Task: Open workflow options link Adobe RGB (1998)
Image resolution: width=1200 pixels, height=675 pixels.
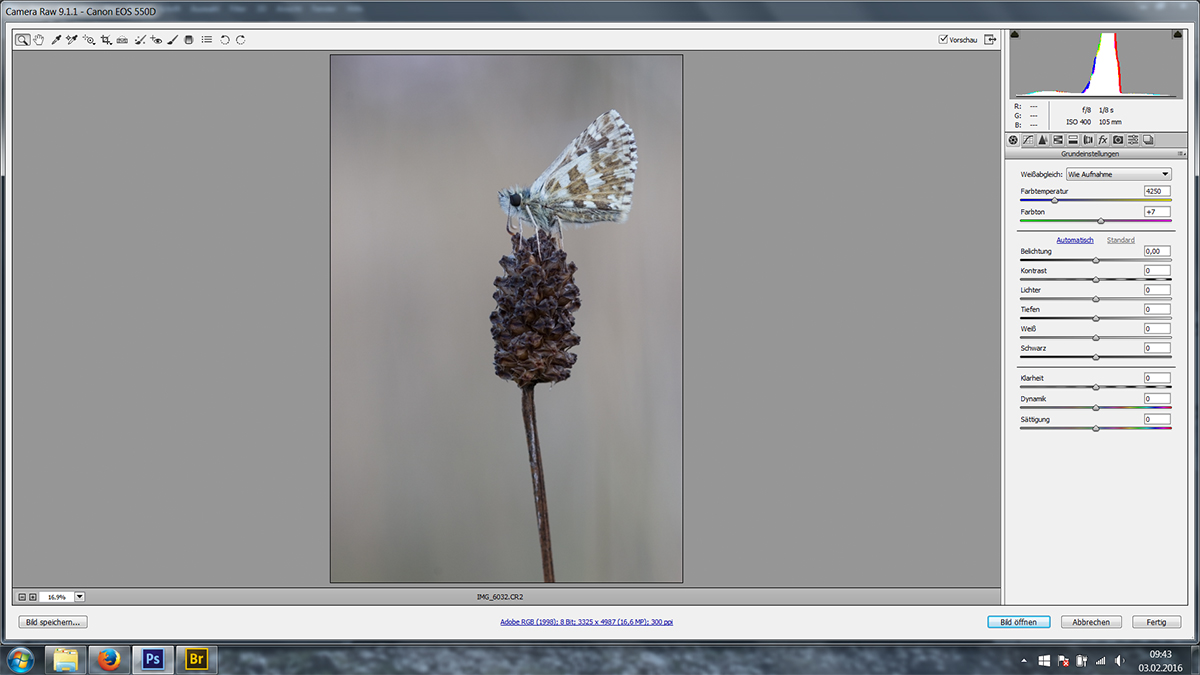Action: pyautogui.click(x=586, y=622)
